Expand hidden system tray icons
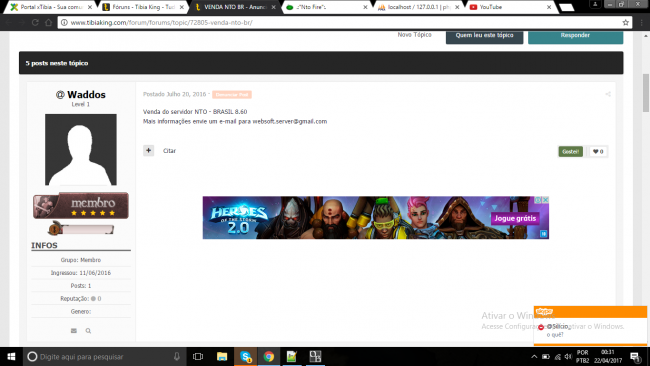This screenshot has height=366, width=650. 534,356
